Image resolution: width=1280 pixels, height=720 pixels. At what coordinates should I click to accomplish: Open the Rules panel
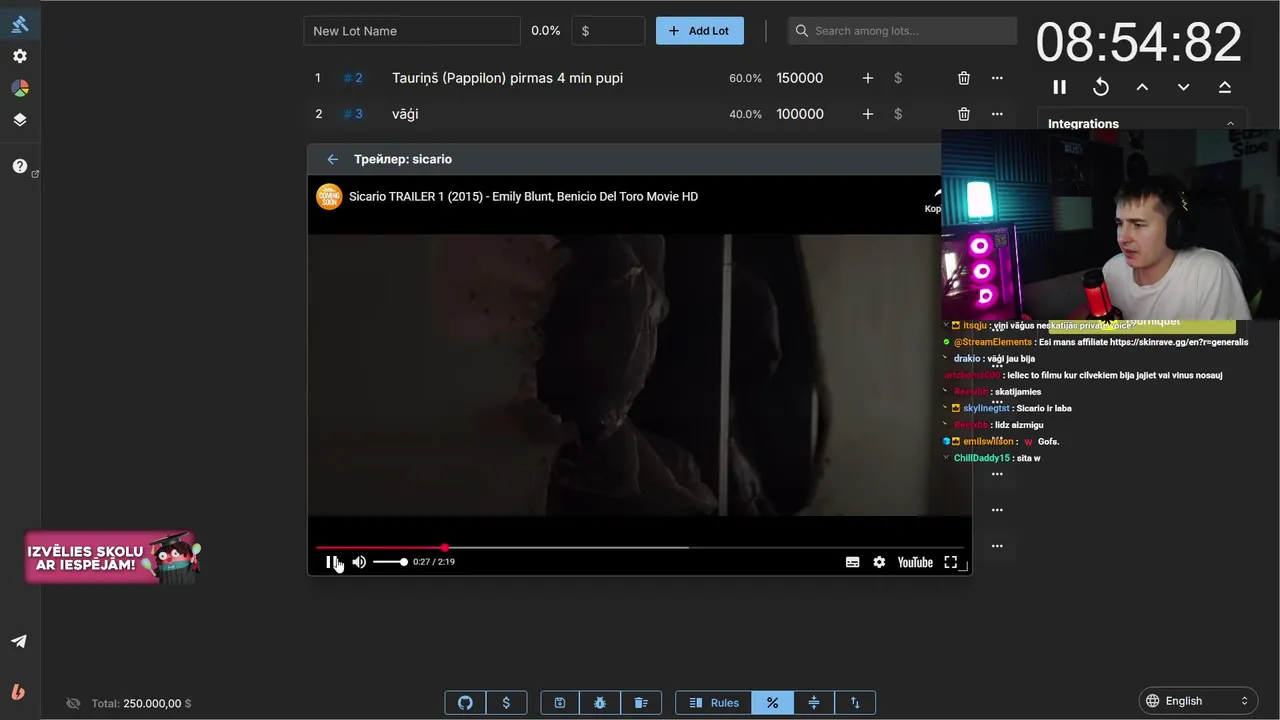point(714,703)
